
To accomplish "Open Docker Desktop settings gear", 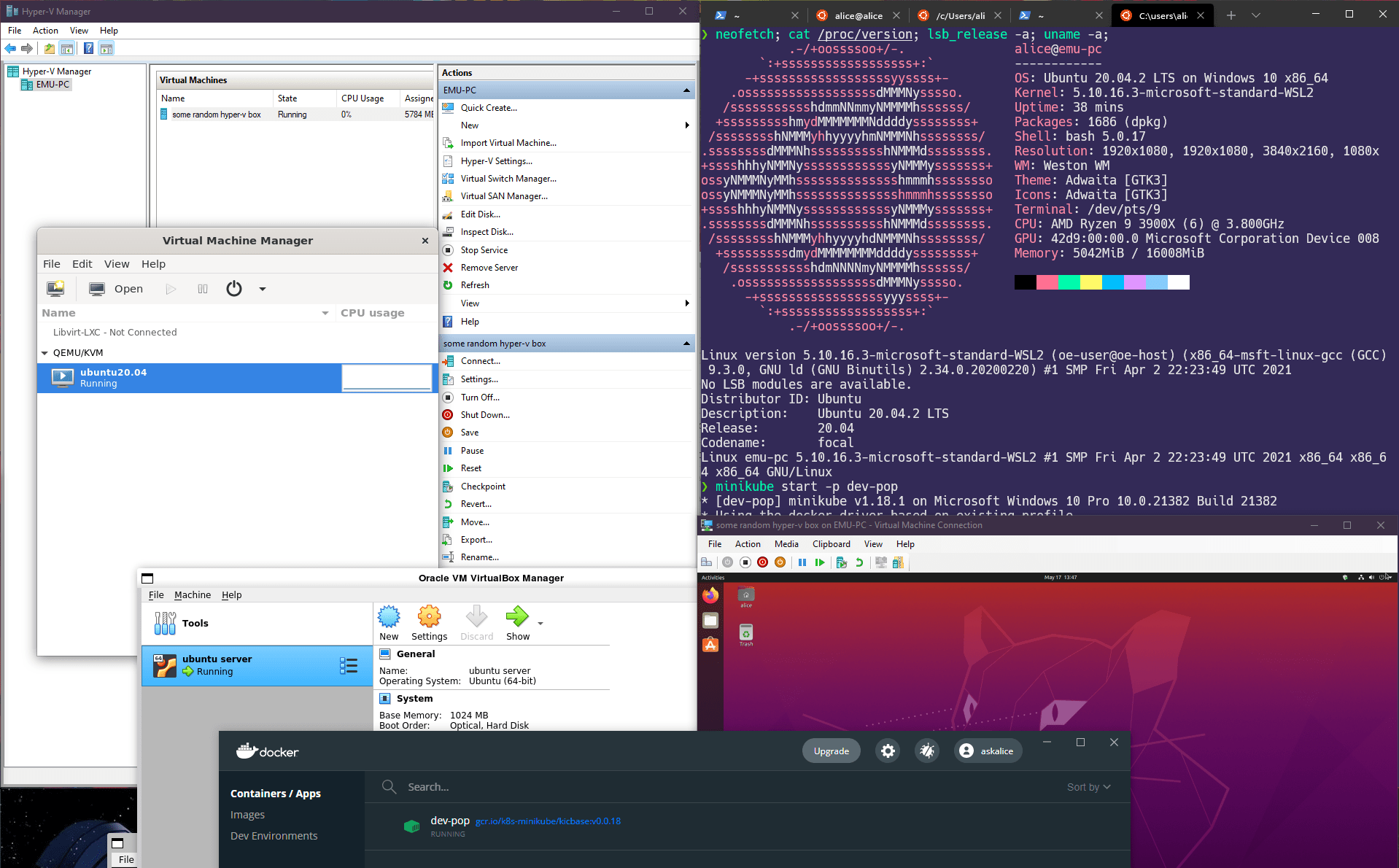I will pyautogui.click(x=888, y=751).
